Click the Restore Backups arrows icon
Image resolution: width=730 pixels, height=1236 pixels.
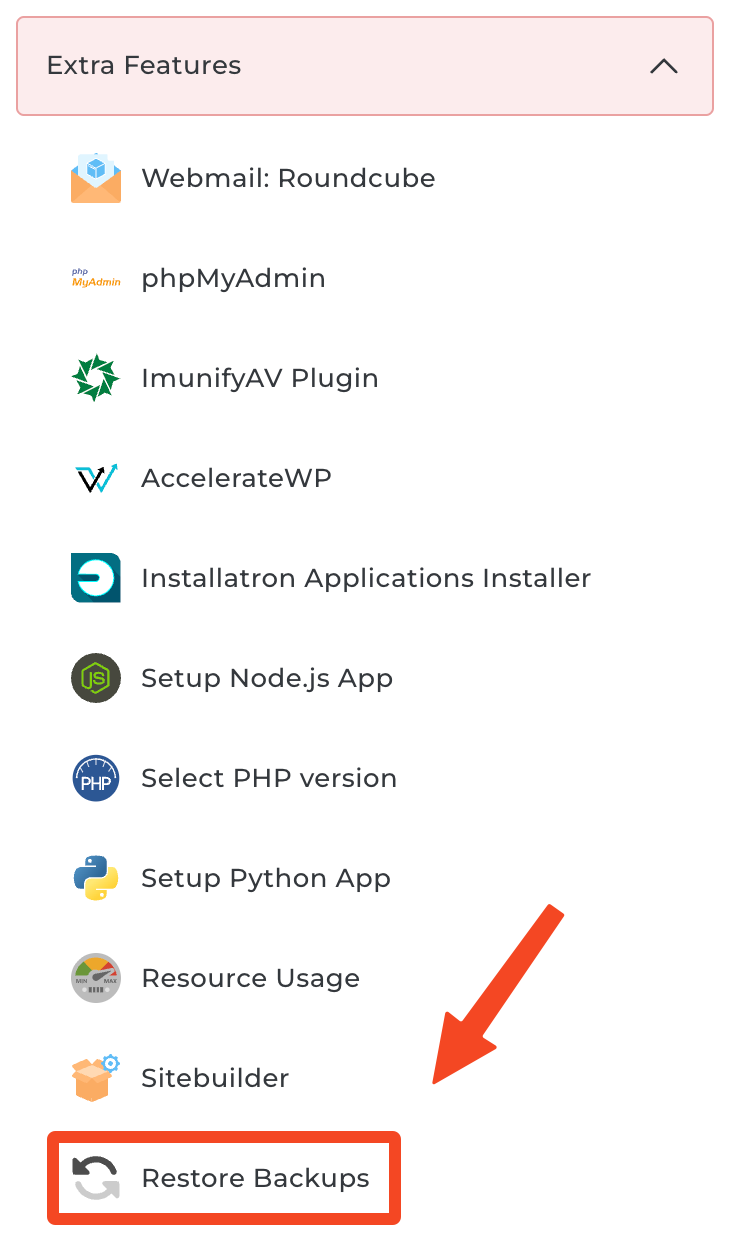point(96,1178)
